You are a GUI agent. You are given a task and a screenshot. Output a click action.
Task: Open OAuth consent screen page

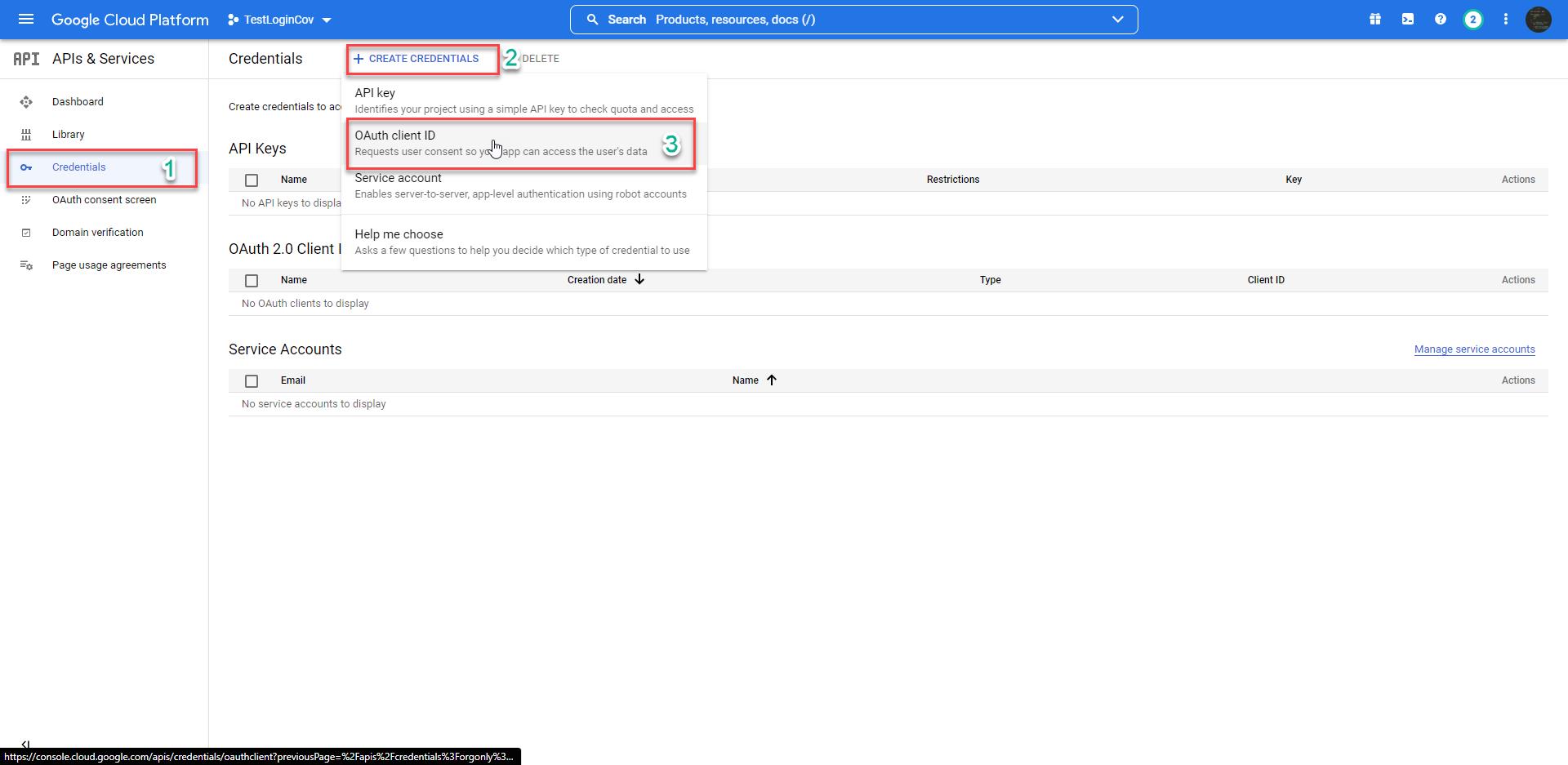104,200
